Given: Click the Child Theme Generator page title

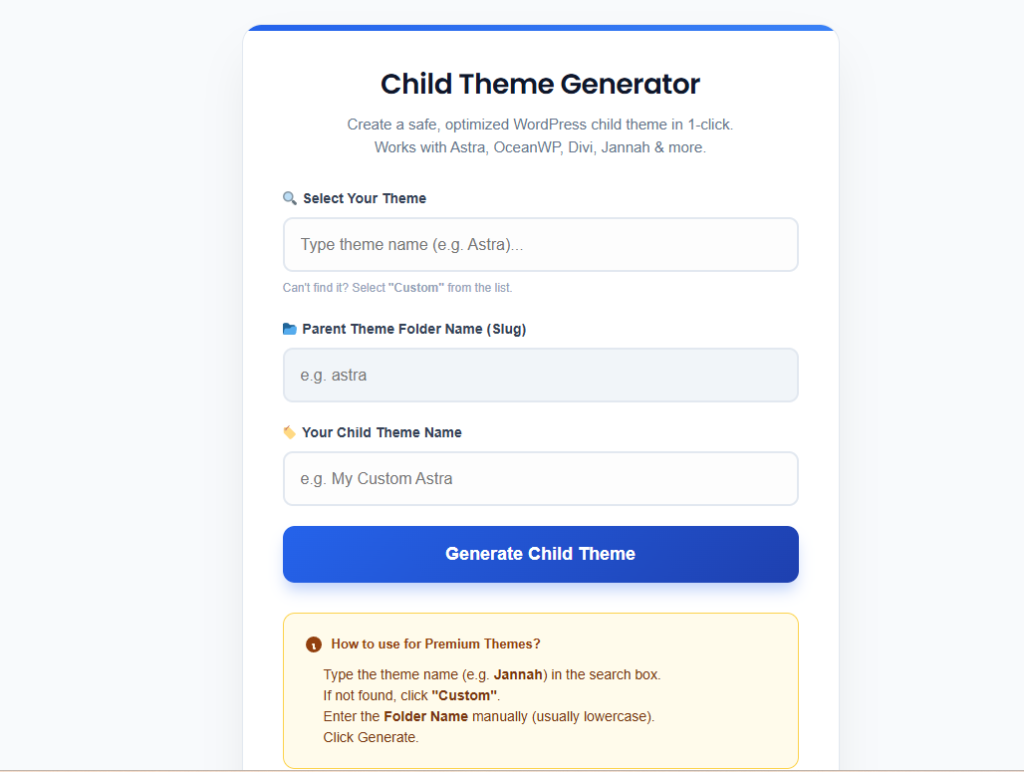Looking at the screenshot, I should [540, 84].
